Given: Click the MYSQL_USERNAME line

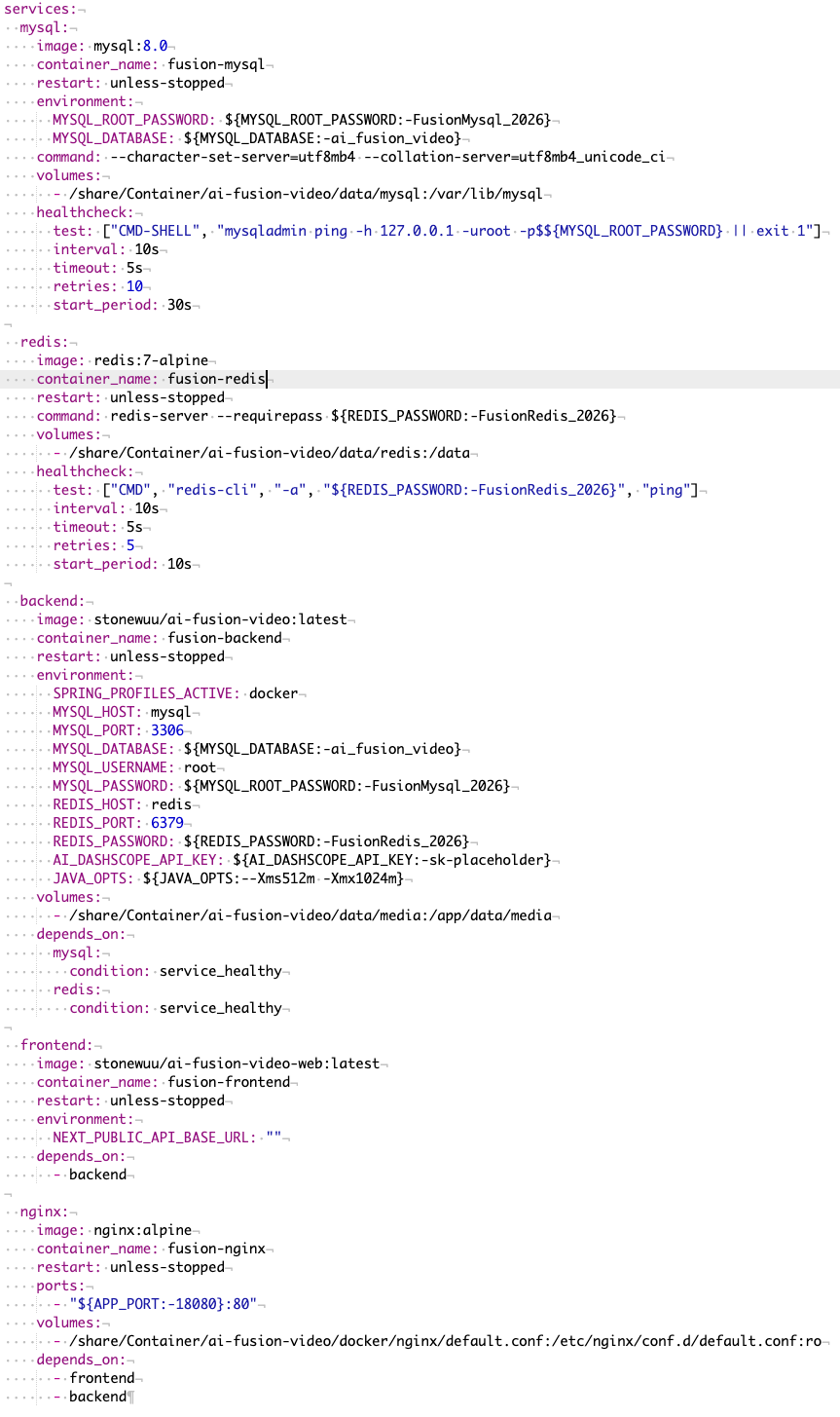Looking at the screenshot, I should pyautogui.click(x=134, y=767).
